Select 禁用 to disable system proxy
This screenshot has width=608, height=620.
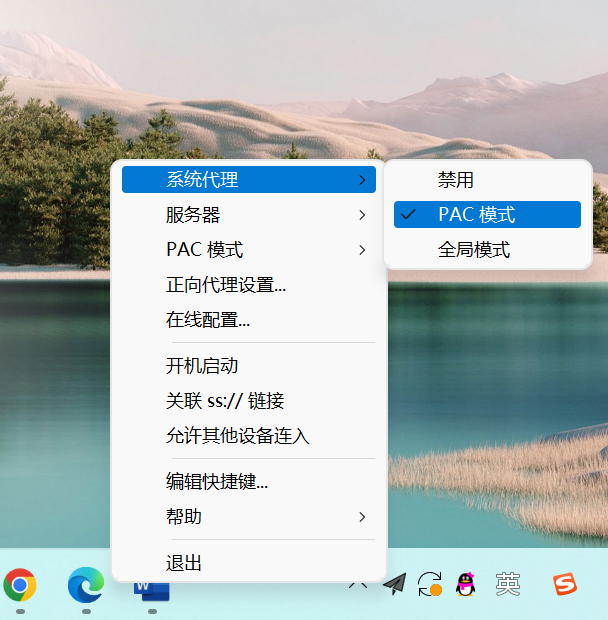[487, 180]
